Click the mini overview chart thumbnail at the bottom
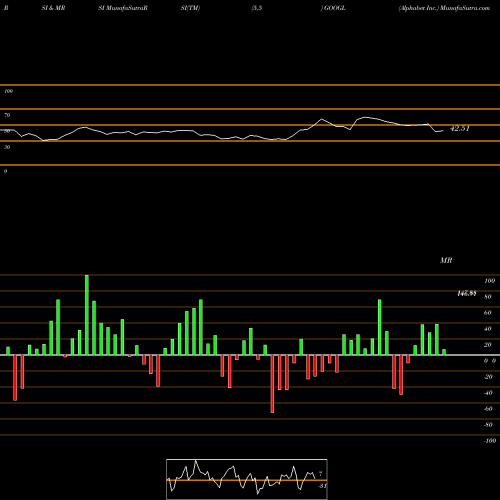This screenshot has width=500, height=500. pos(247,479)
